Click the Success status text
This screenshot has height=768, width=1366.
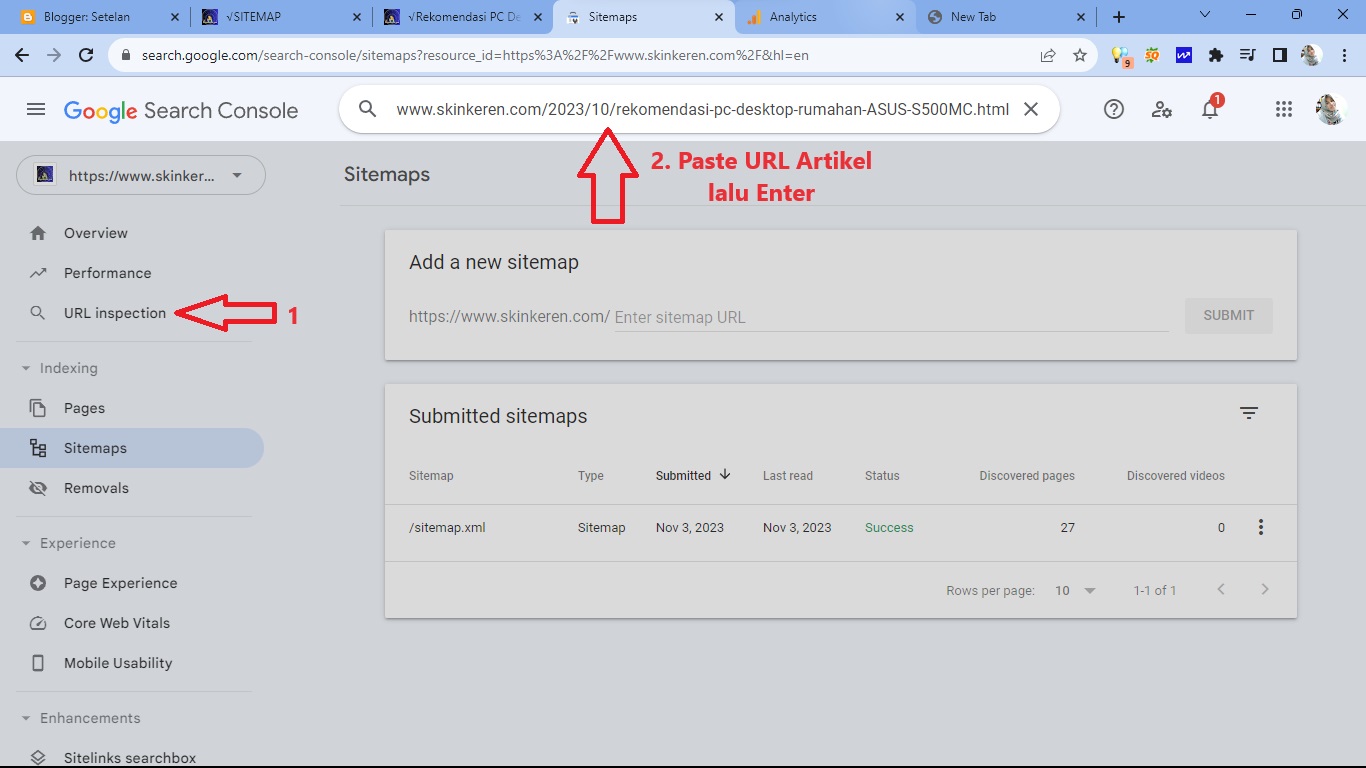click(x=889, y=528)
